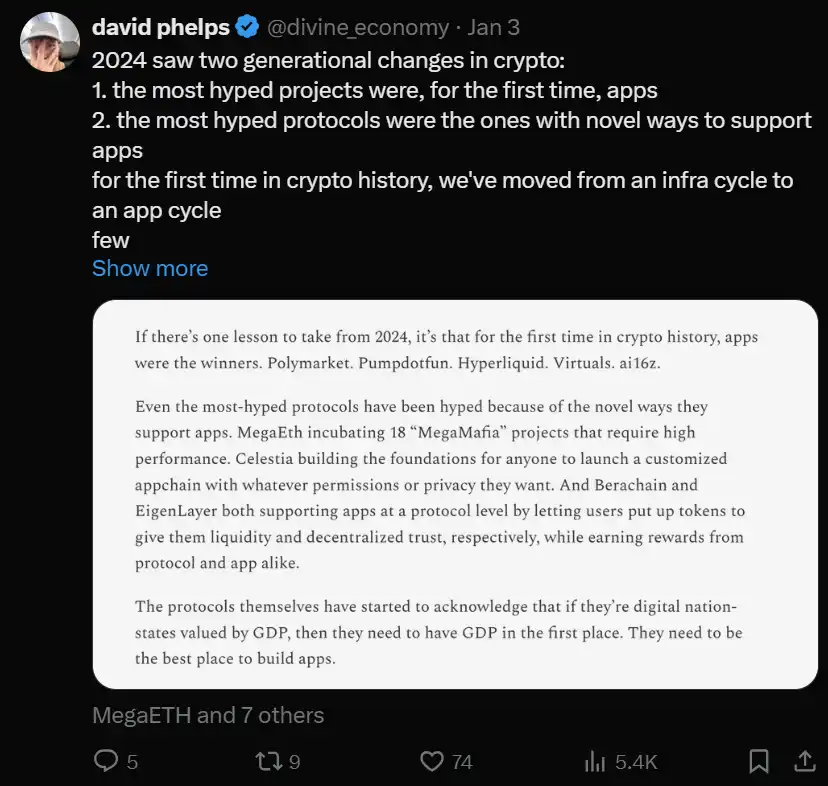Screen dimensions: 828x786
Task: Click the blue verified checkmark badge
Action: pyautogui.click(x=245, y=27)
